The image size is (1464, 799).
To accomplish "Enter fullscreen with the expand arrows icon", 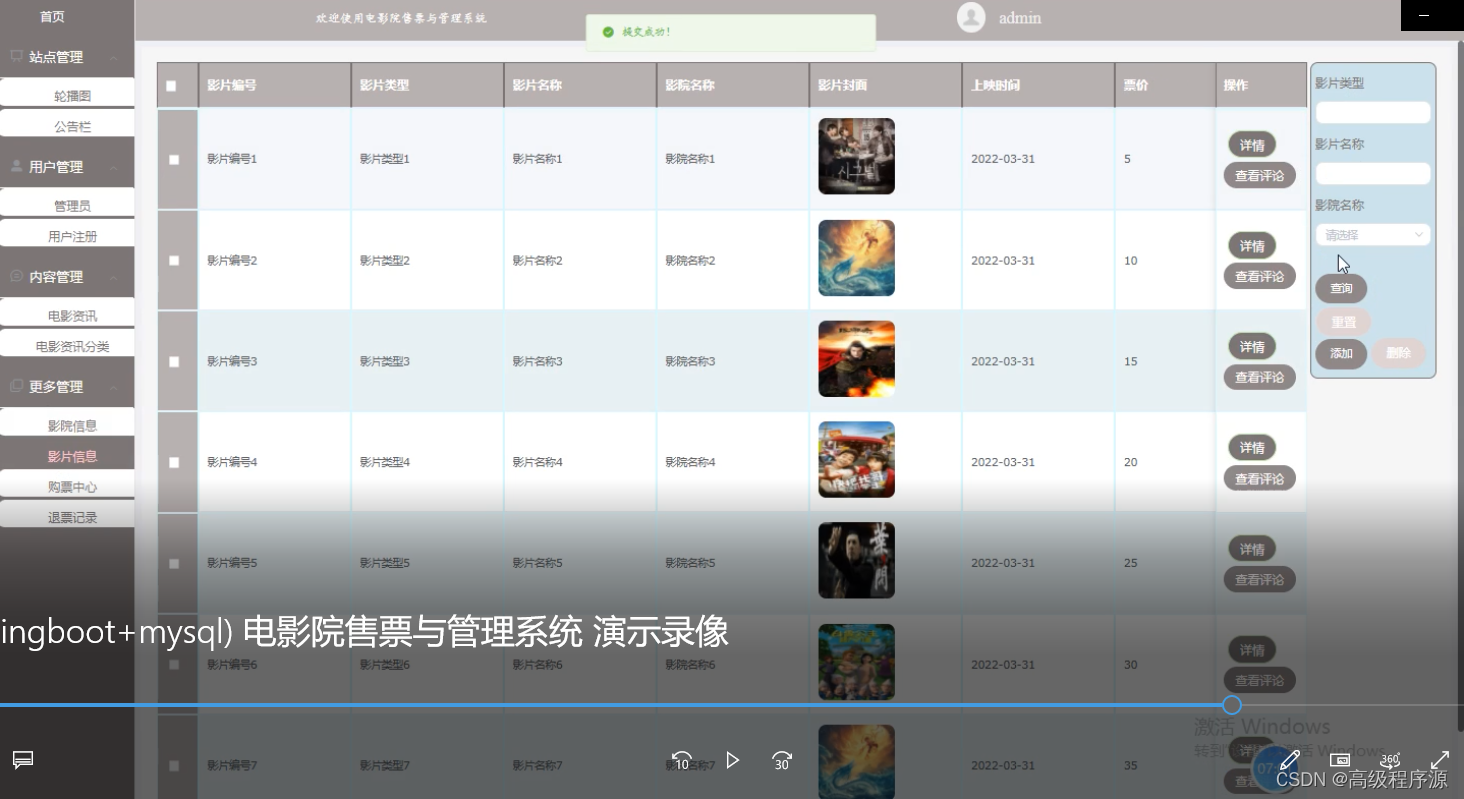I will coord(1440,760).
